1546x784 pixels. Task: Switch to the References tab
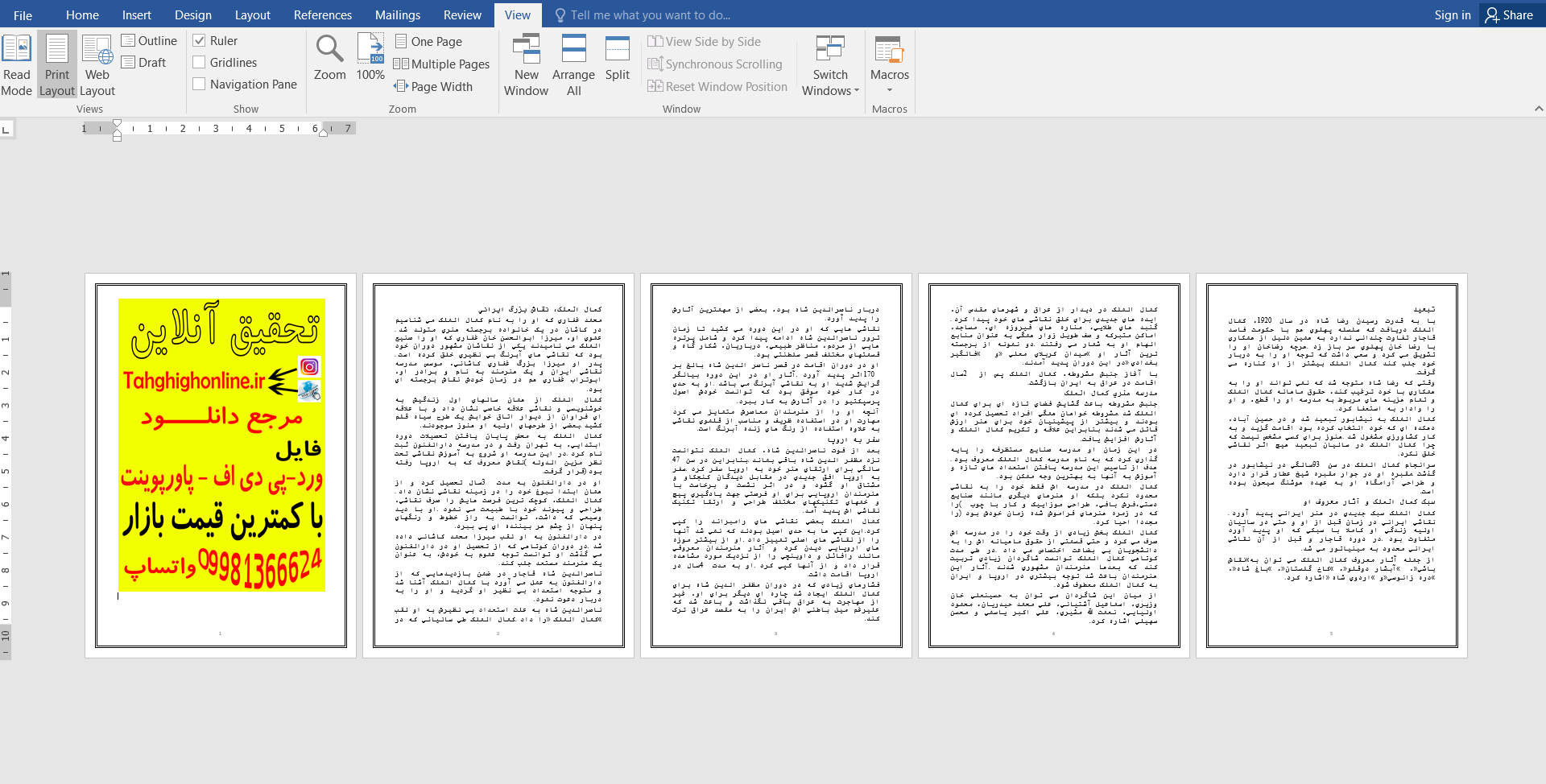tap(323, 14)
